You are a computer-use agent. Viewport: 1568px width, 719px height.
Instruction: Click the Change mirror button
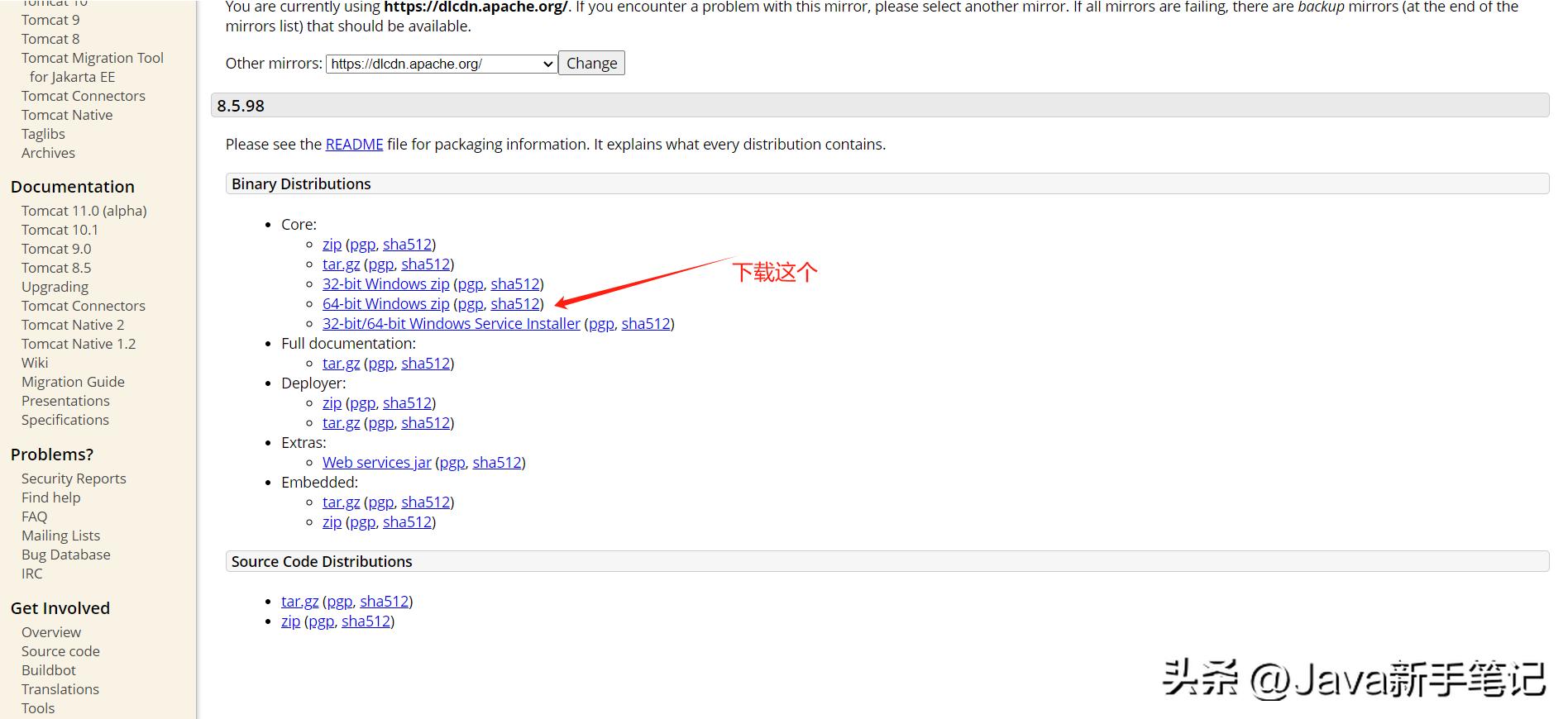[x=591, y=64]
